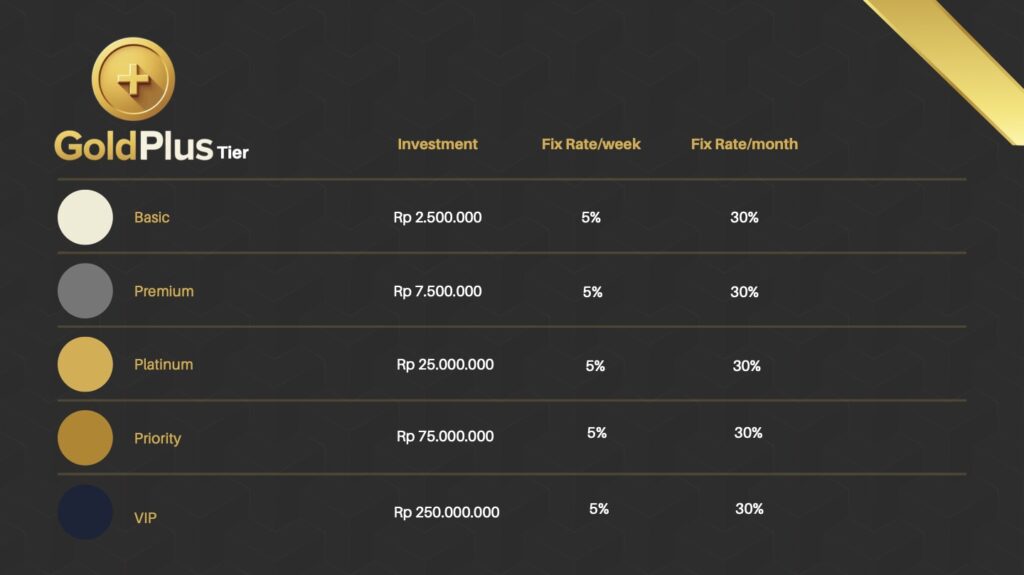Viewport: 1024px width, 575px height.
Task: Click the navy VIP tier circle
Action: coord(85,512)
